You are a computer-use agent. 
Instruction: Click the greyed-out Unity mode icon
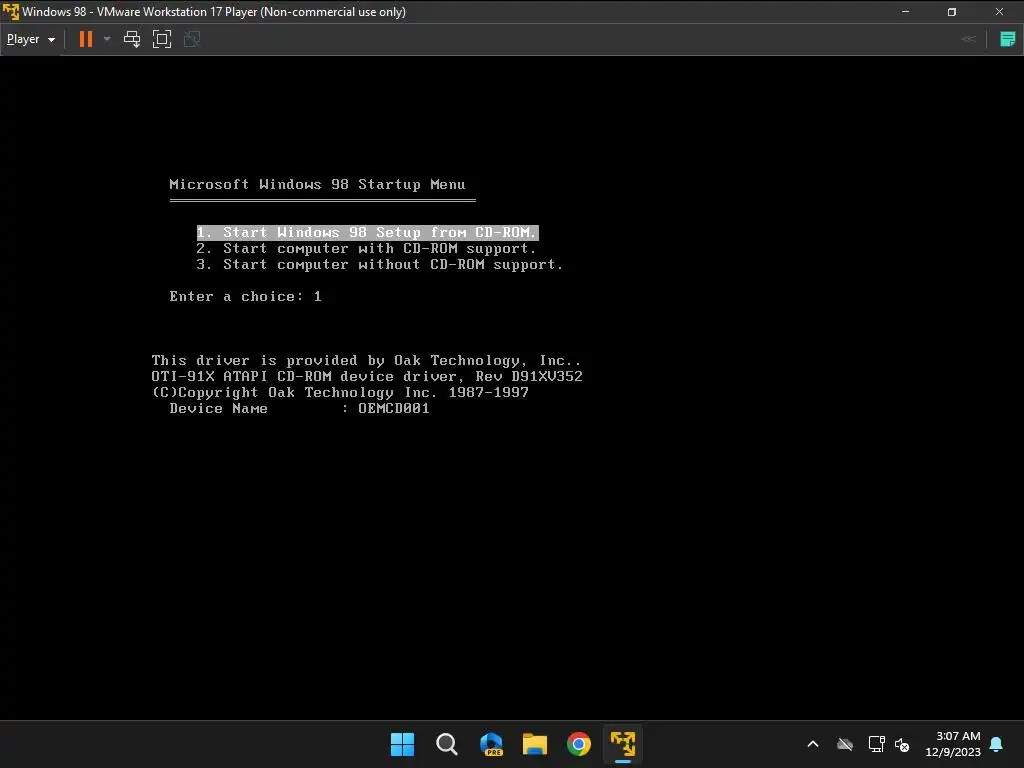(192, 39)
